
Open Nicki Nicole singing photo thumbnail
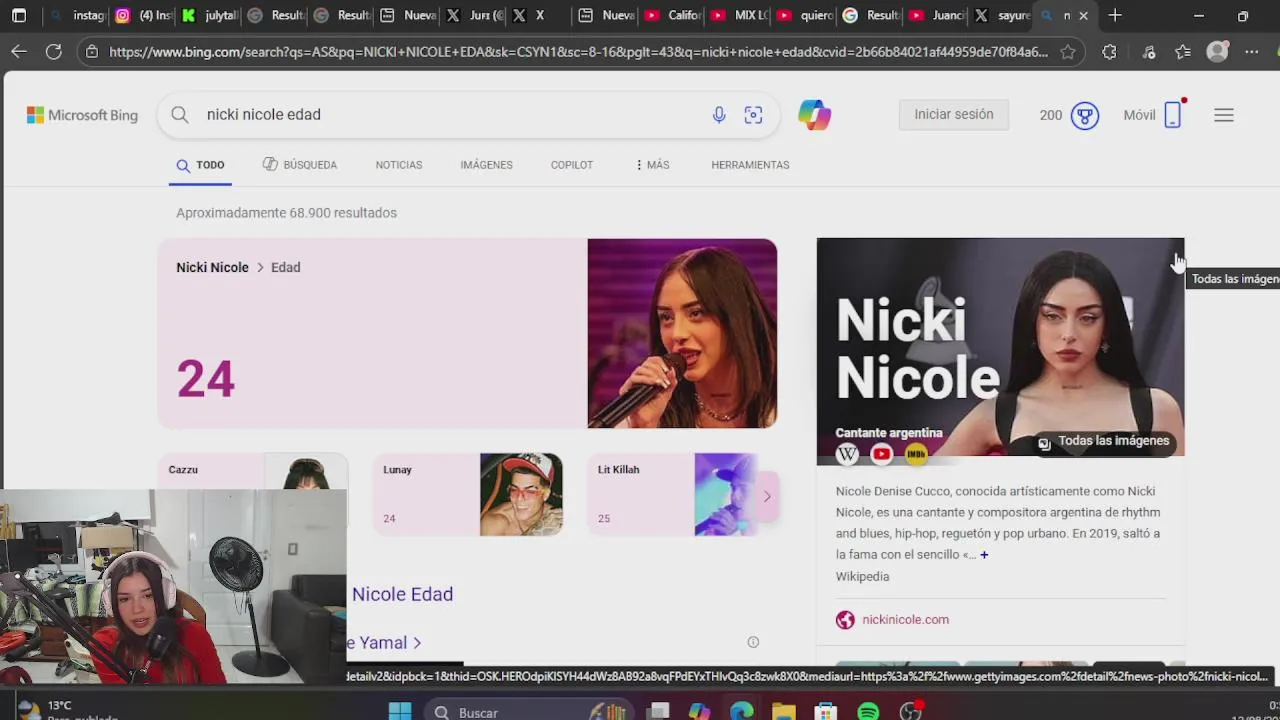[682, 333]
